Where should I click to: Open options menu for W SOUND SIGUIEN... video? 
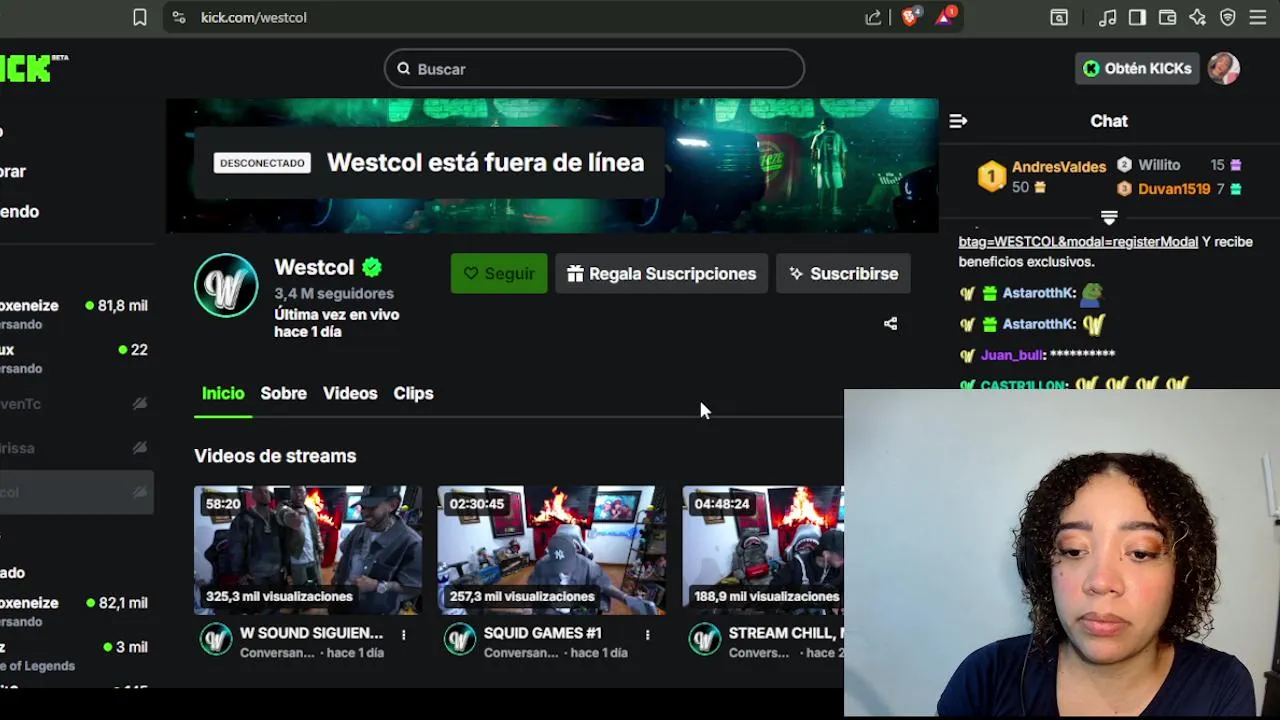[x=404, y=634]
